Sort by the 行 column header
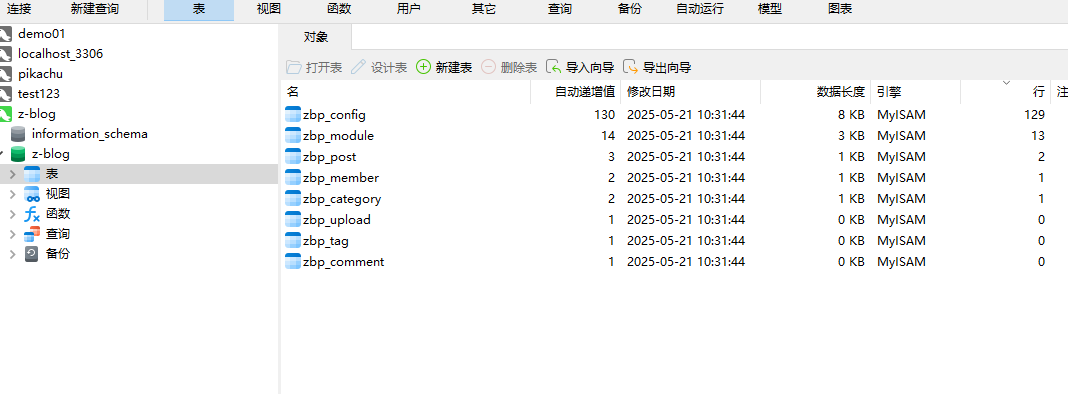Viewport: 1068px width, 394px height. click(x=1005, y=92)
